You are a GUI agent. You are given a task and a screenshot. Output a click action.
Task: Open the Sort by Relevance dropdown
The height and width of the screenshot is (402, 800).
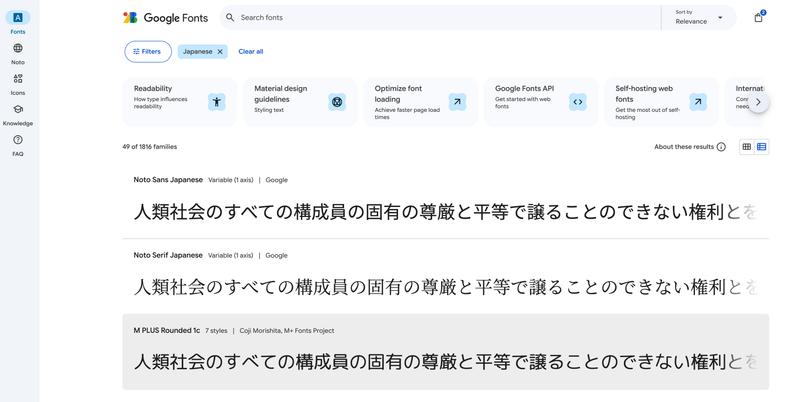coord(699,17)
